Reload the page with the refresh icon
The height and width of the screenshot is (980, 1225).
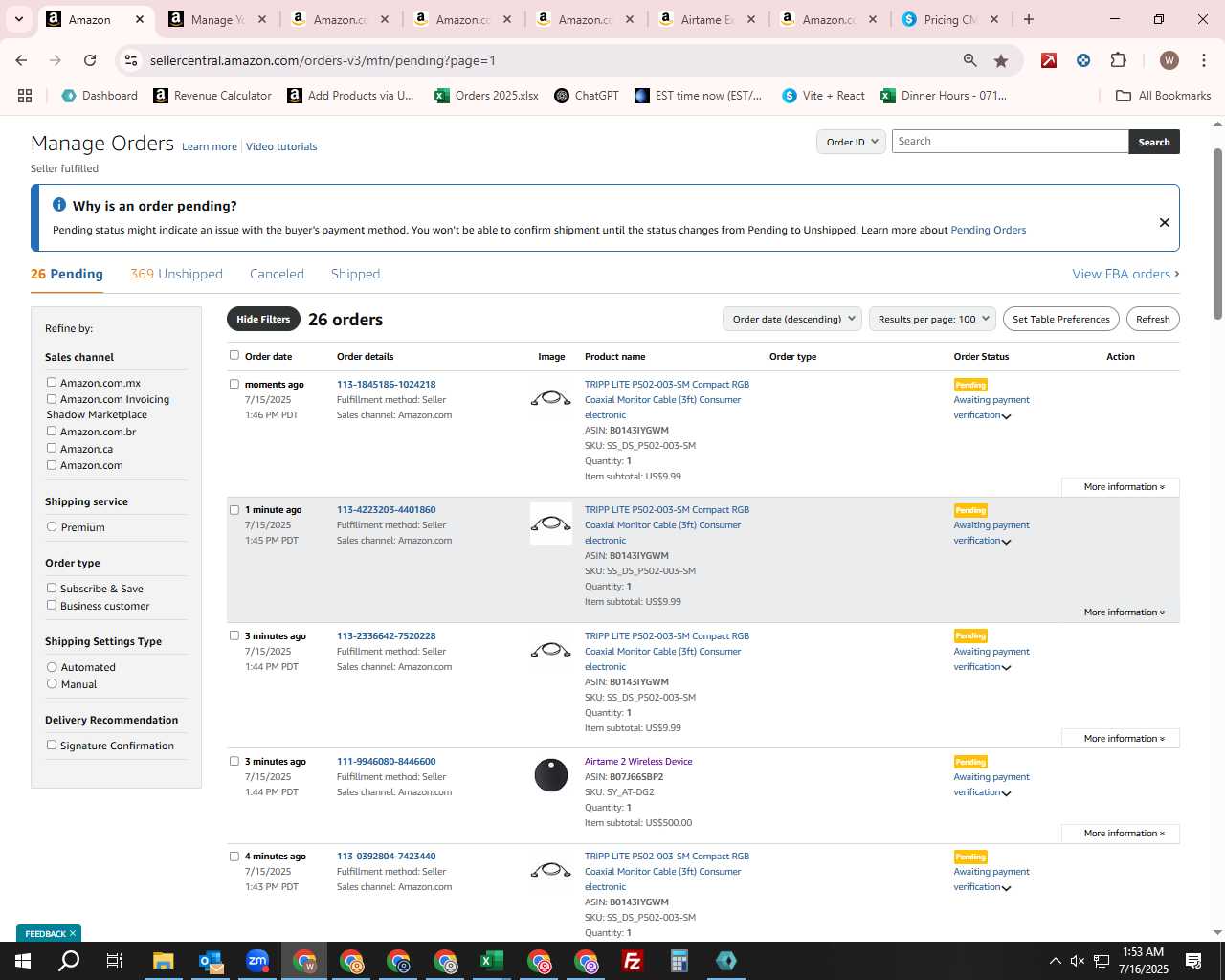90,60
